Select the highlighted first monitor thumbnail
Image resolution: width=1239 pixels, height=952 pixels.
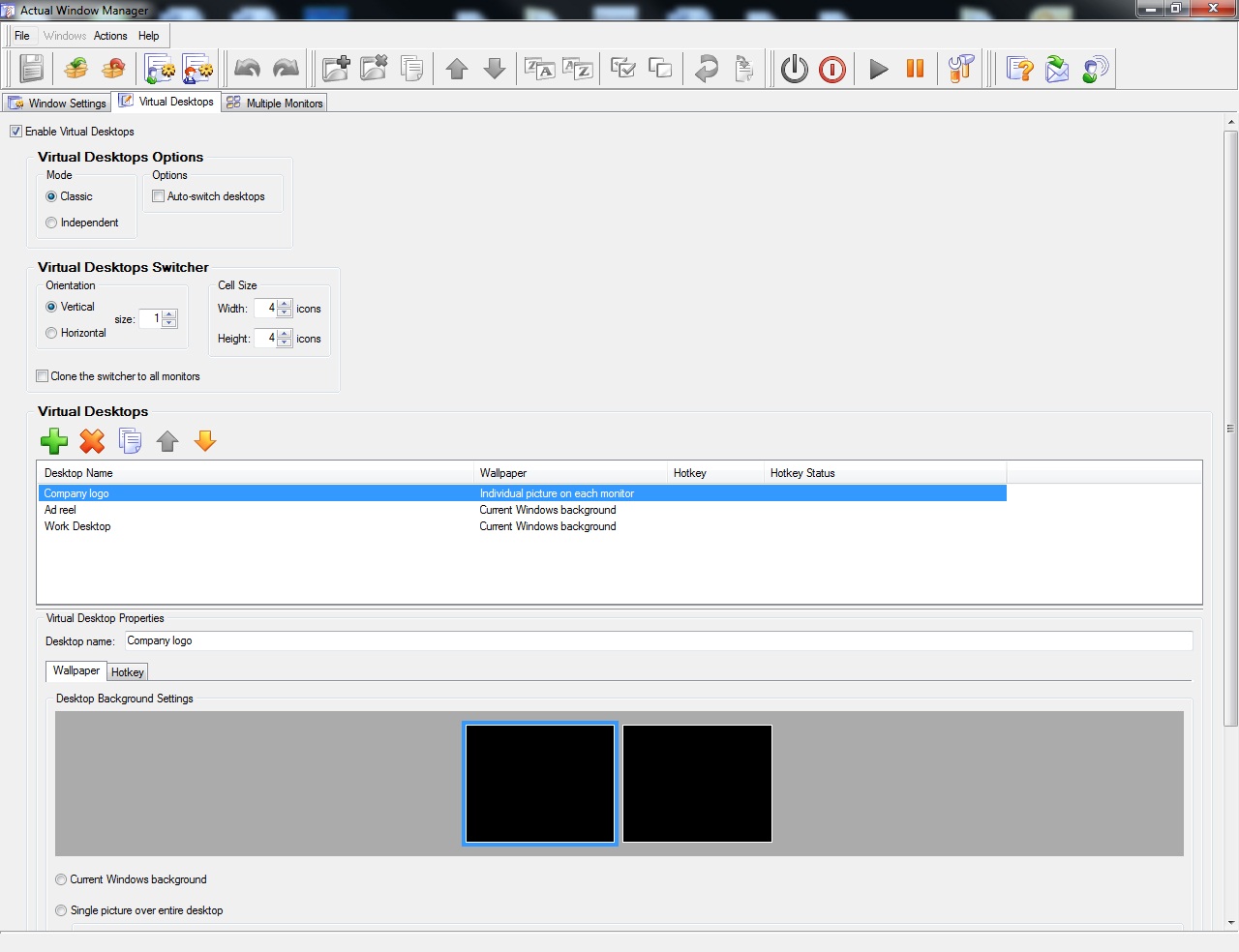tap(540, 784)
